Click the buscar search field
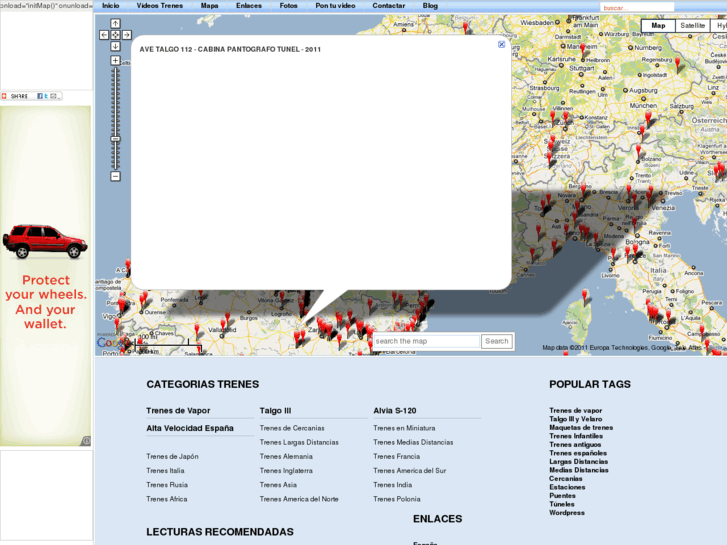Viewport: 727px width, 545px height. coord(637,7)
